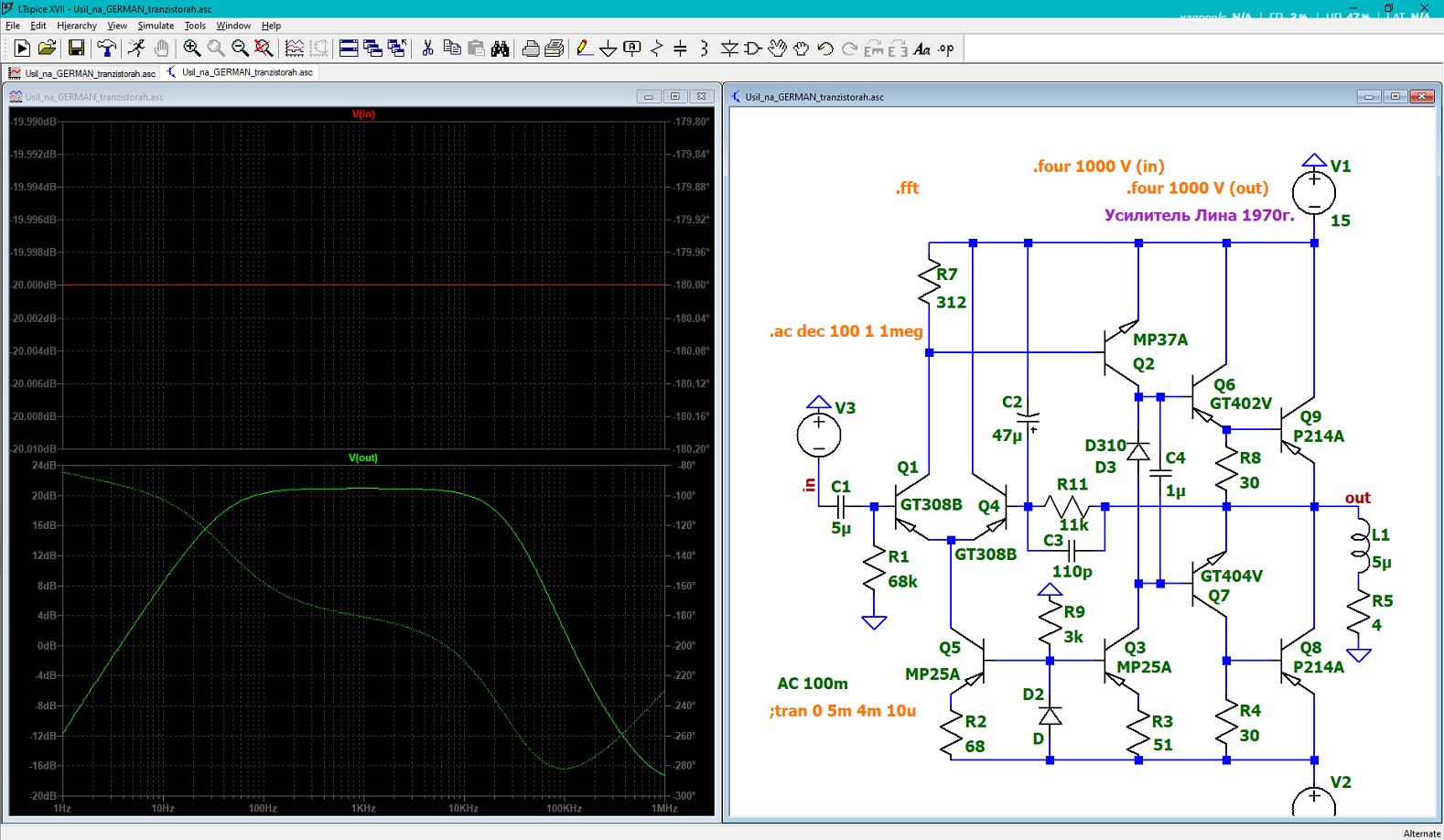1444x840 pixels.
Task: Click the C2 capacitor value 47µ
Action: pos(1007,436)
